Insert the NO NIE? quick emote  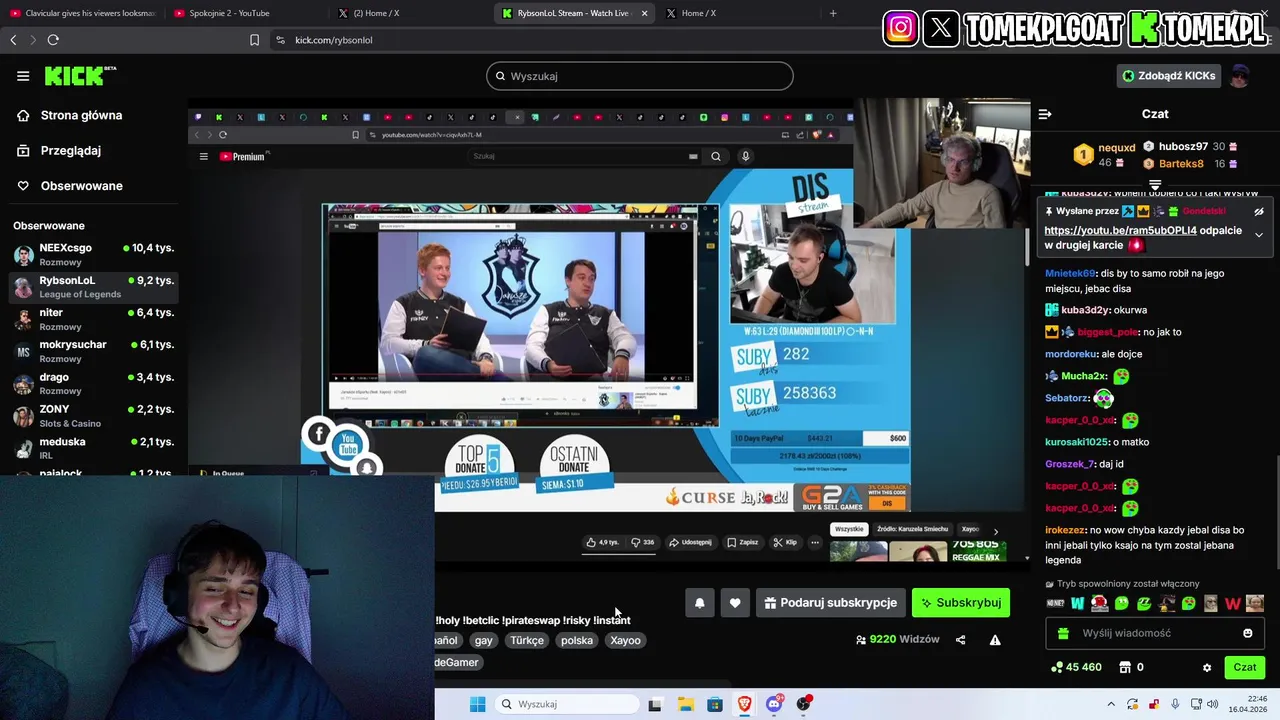(1055, 603)
